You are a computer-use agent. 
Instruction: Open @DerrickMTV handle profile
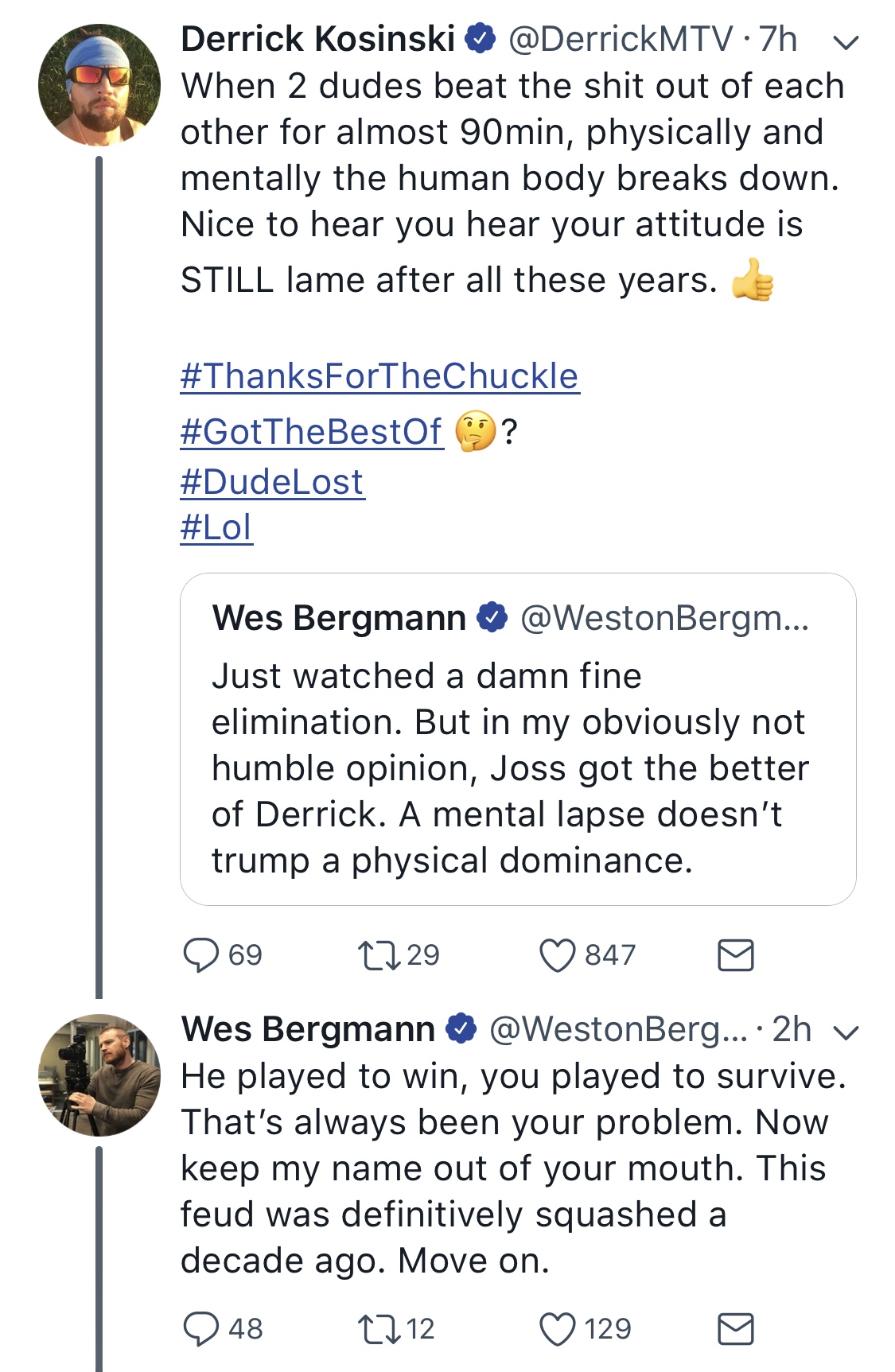click(621, 39)
